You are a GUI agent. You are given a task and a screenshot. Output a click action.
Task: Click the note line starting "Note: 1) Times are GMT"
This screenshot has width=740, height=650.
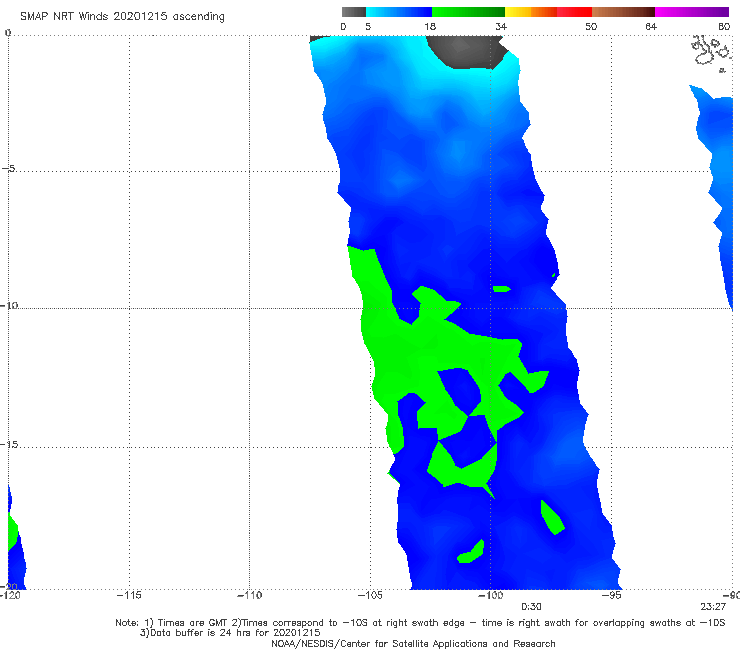(420, 623)
